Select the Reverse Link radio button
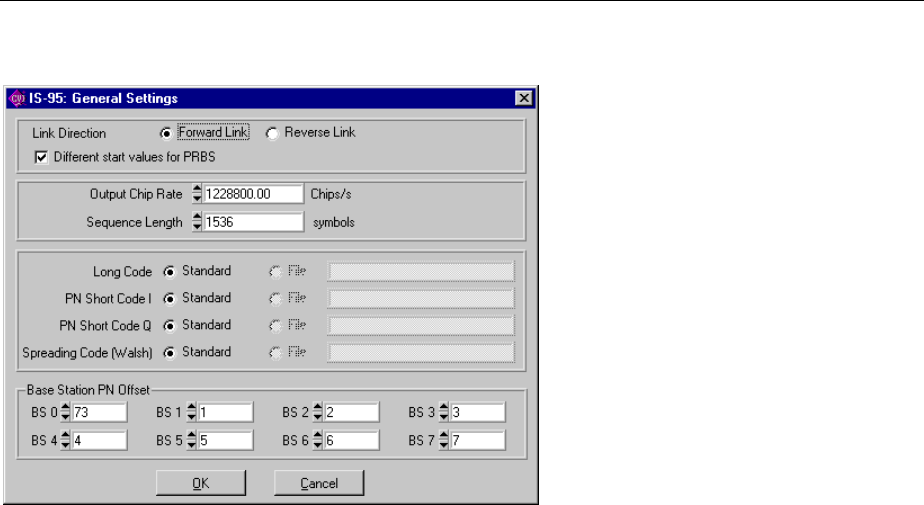Viewport: 924px width, 505px height. [272, 133]
